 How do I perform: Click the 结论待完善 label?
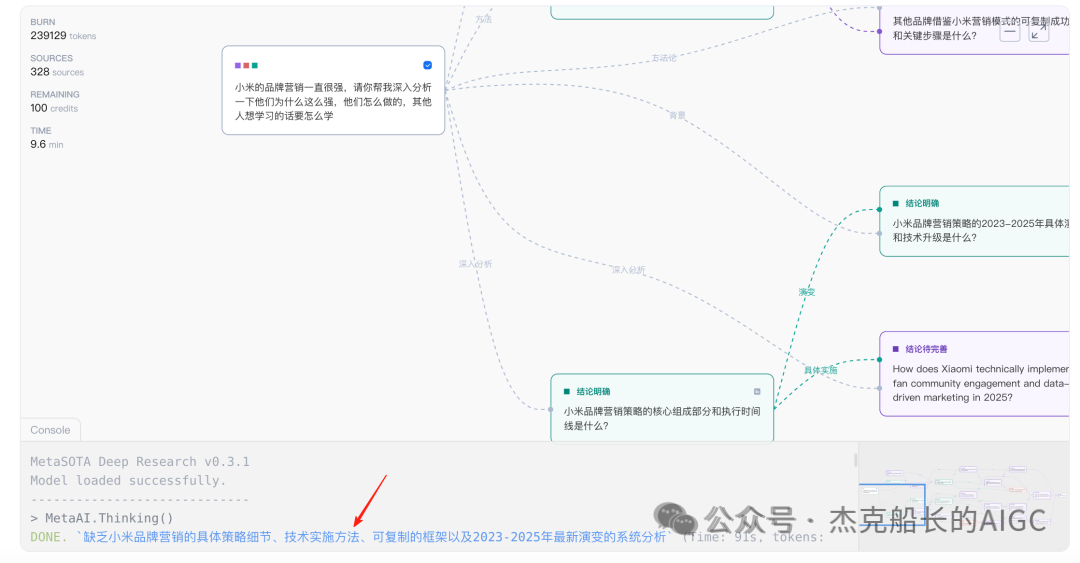[926, 349]
